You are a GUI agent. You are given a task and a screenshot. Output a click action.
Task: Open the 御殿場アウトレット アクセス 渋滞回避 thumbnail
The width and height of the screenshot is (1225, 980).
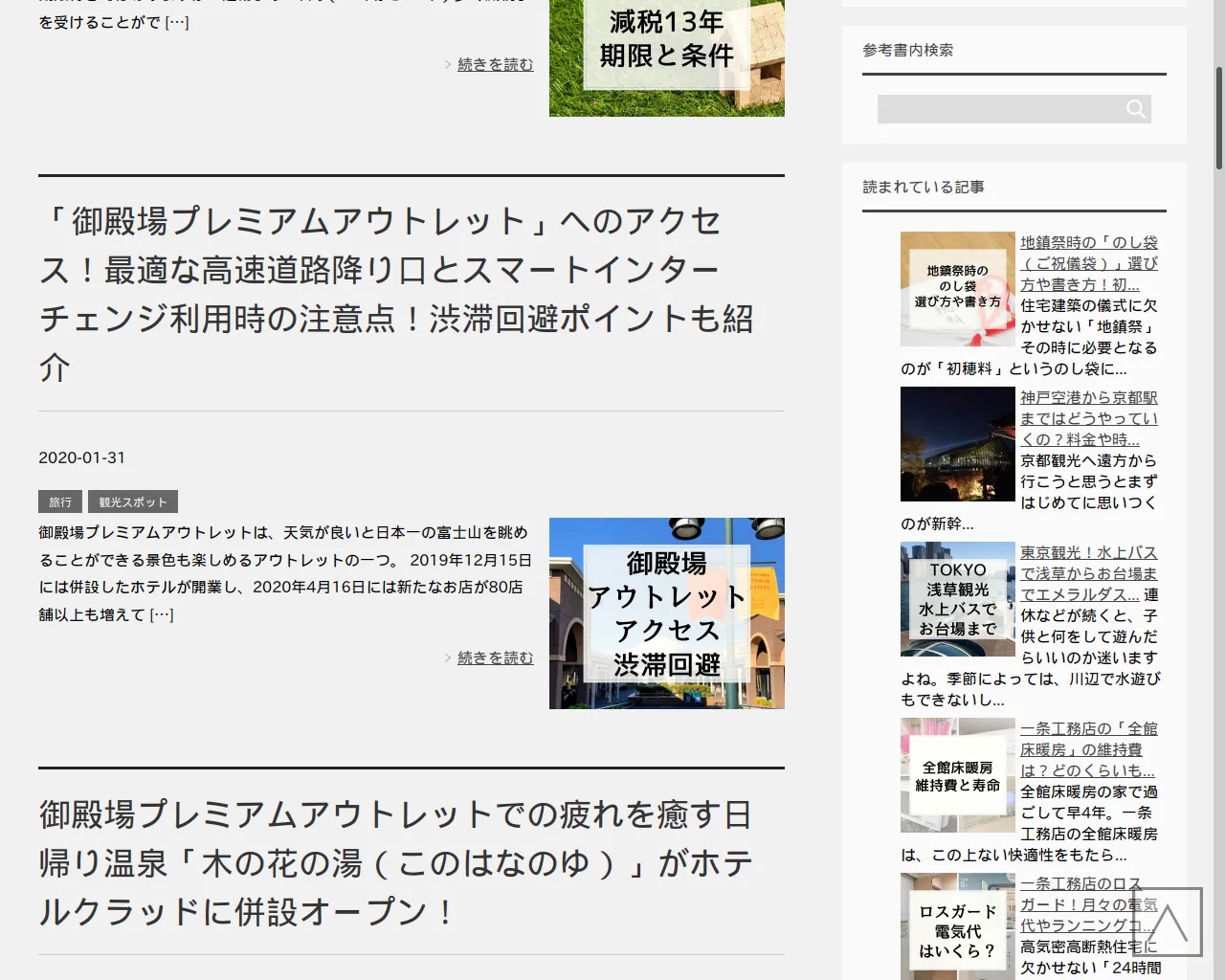[667, 613]
